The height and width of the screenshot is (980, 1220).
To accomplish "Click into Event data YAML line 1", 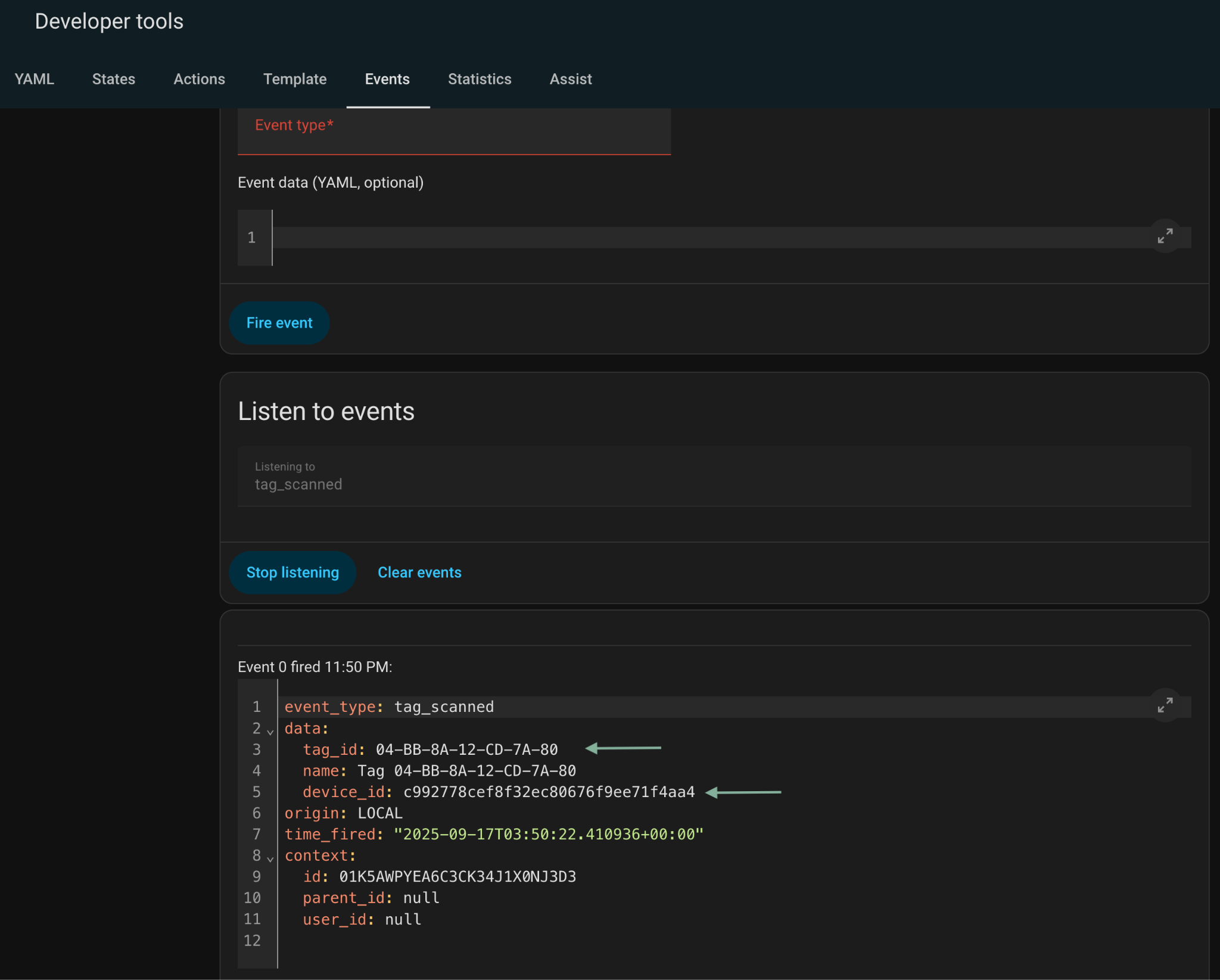I will click(x=709, y=237).
